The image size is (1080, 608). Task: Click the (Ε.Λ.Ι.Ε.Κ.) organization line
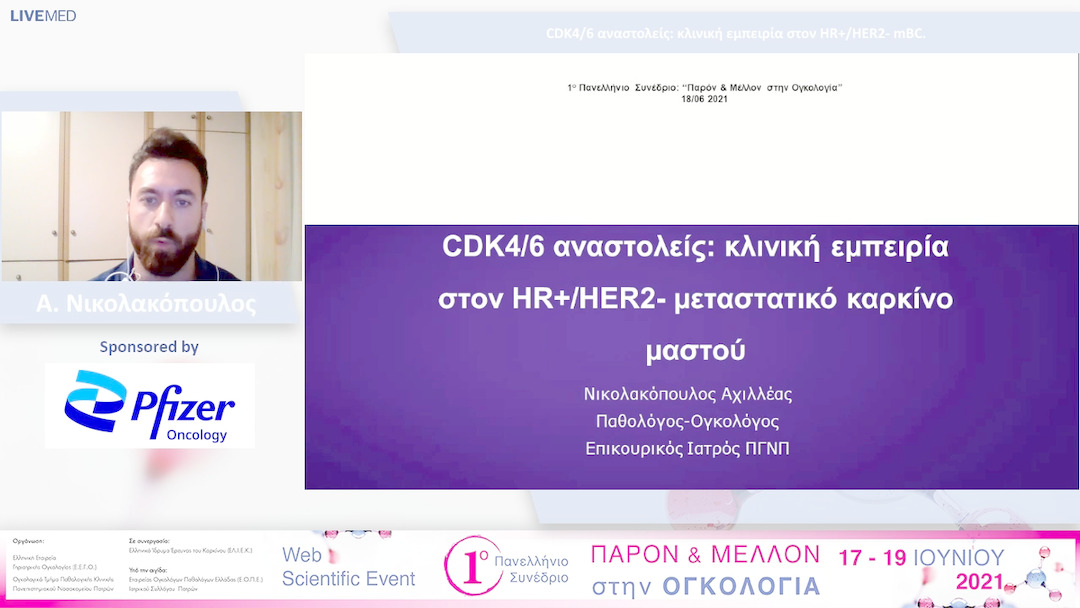[x=190, y=550]
